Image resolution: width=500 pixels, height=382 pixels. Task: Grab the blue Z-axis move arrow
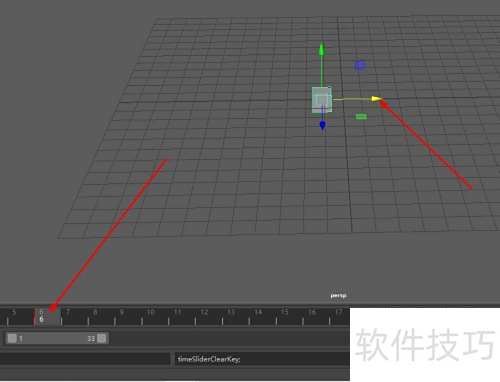pyautogui.click(x=322, y=125)
